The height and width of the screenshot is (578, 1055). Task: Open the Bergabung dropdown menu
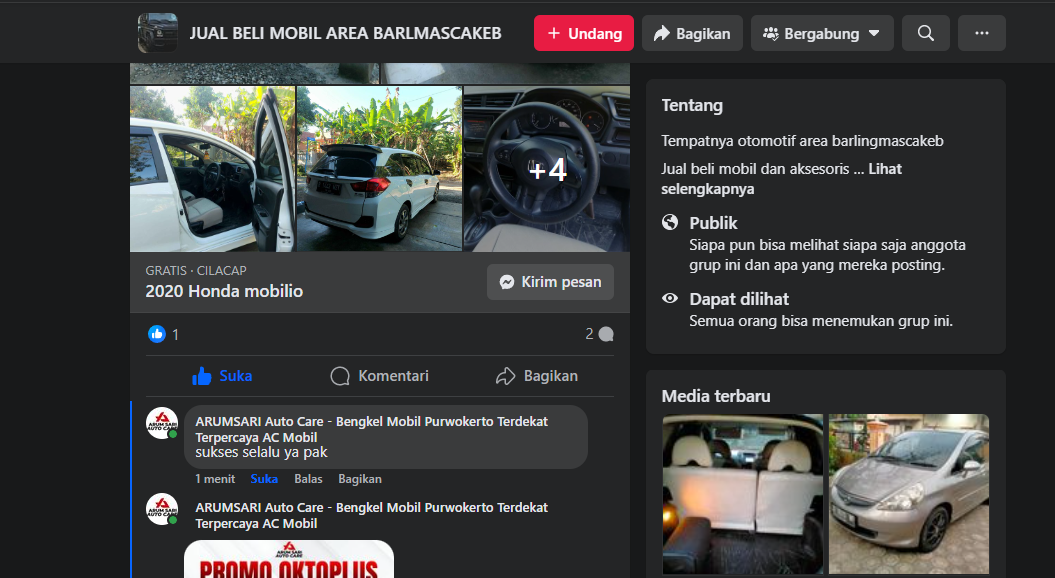click(822, 33)
